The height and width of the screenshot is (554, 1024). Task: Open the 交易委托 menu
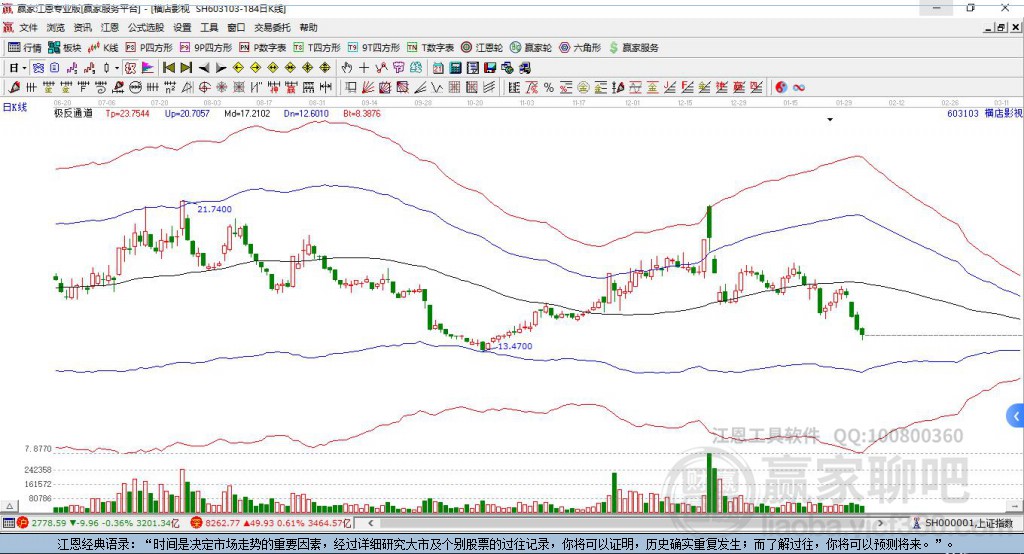pyautogui.click(x=272, y=27)
